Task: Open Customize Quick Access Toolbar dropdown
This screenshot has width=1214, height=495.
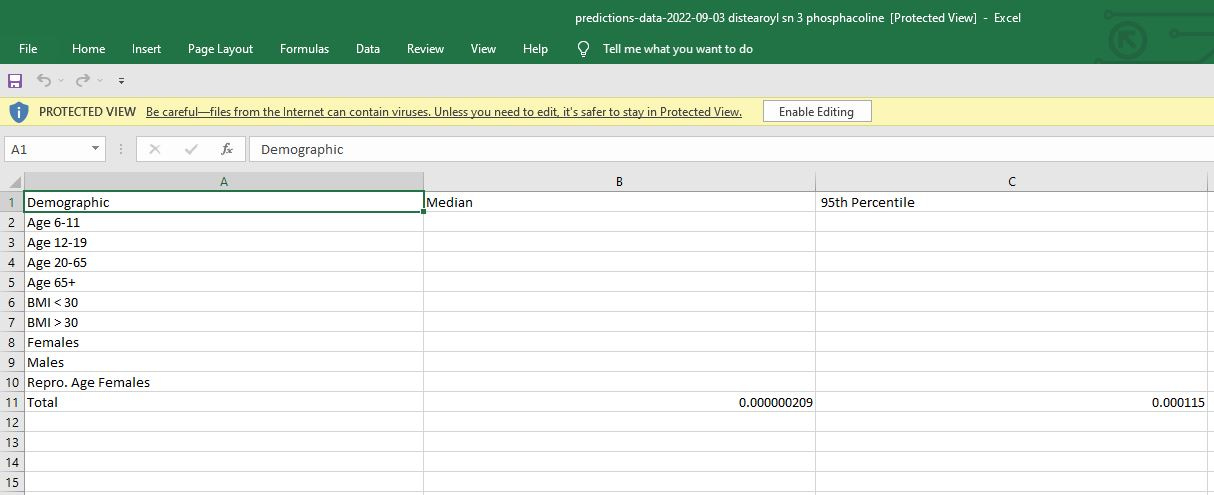Action: (121, 80)
